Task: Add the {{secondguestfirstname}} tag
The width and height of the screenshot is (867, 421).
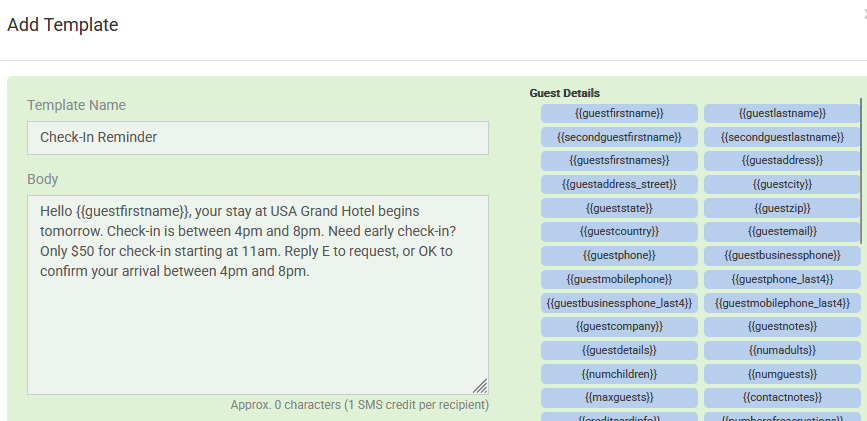Action: [619, 137]
